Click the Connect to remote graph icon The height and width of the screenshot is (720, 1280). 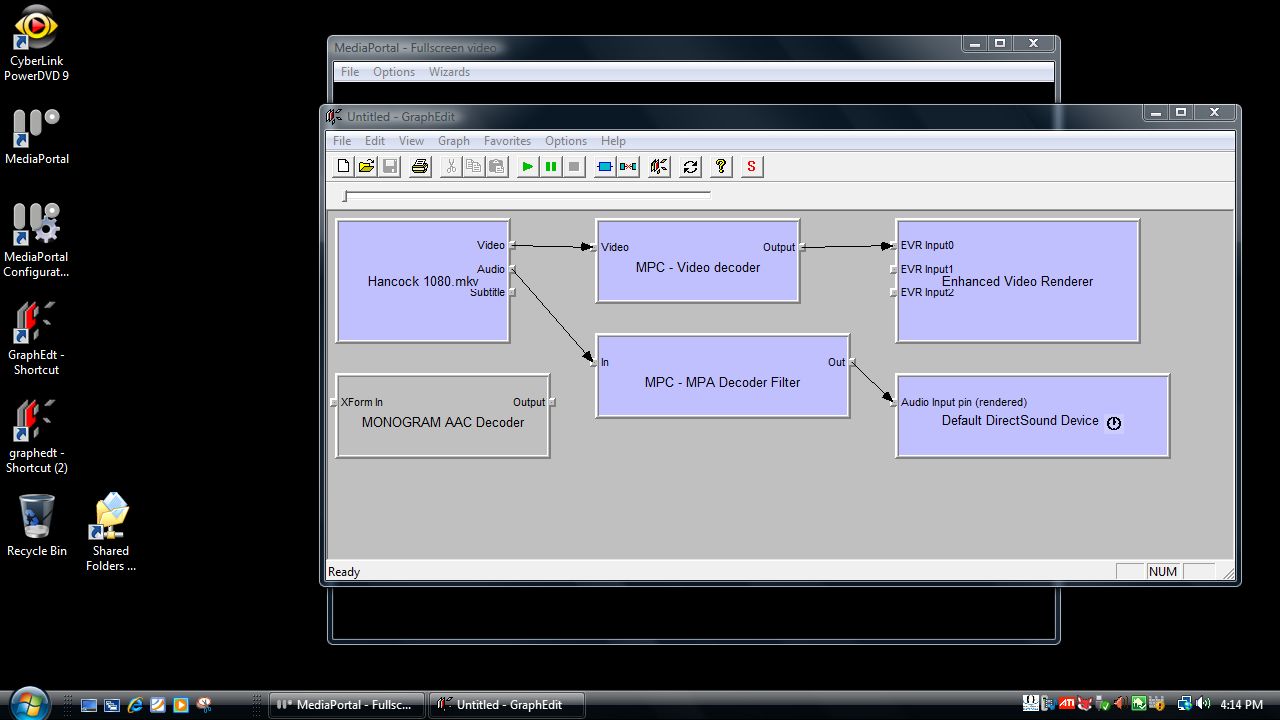[658, 167]
